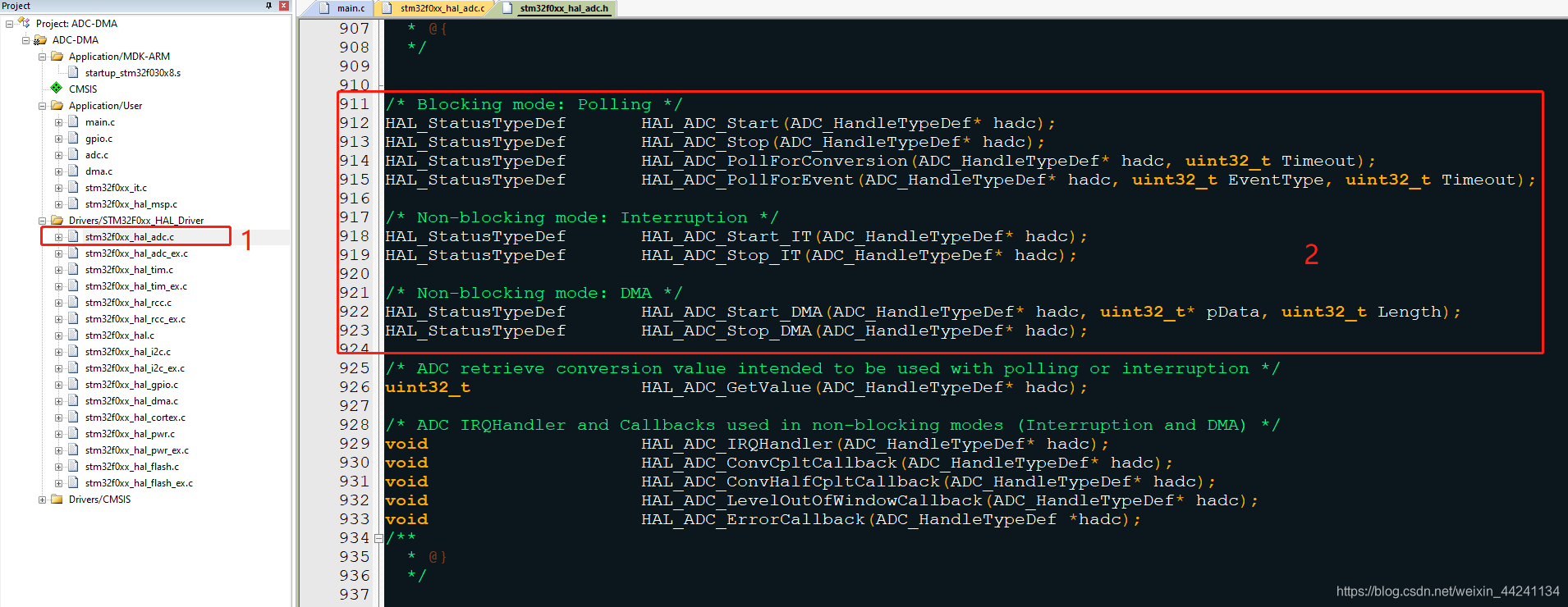Click the file icon beside stm32f0xx_hal_rcc.c

[x=73, y=302]
